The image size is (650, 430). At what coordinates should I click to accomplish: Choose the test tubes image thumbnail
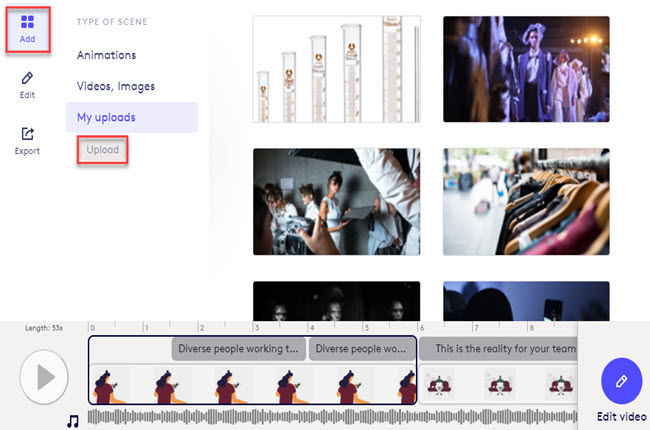pos(337,69)
